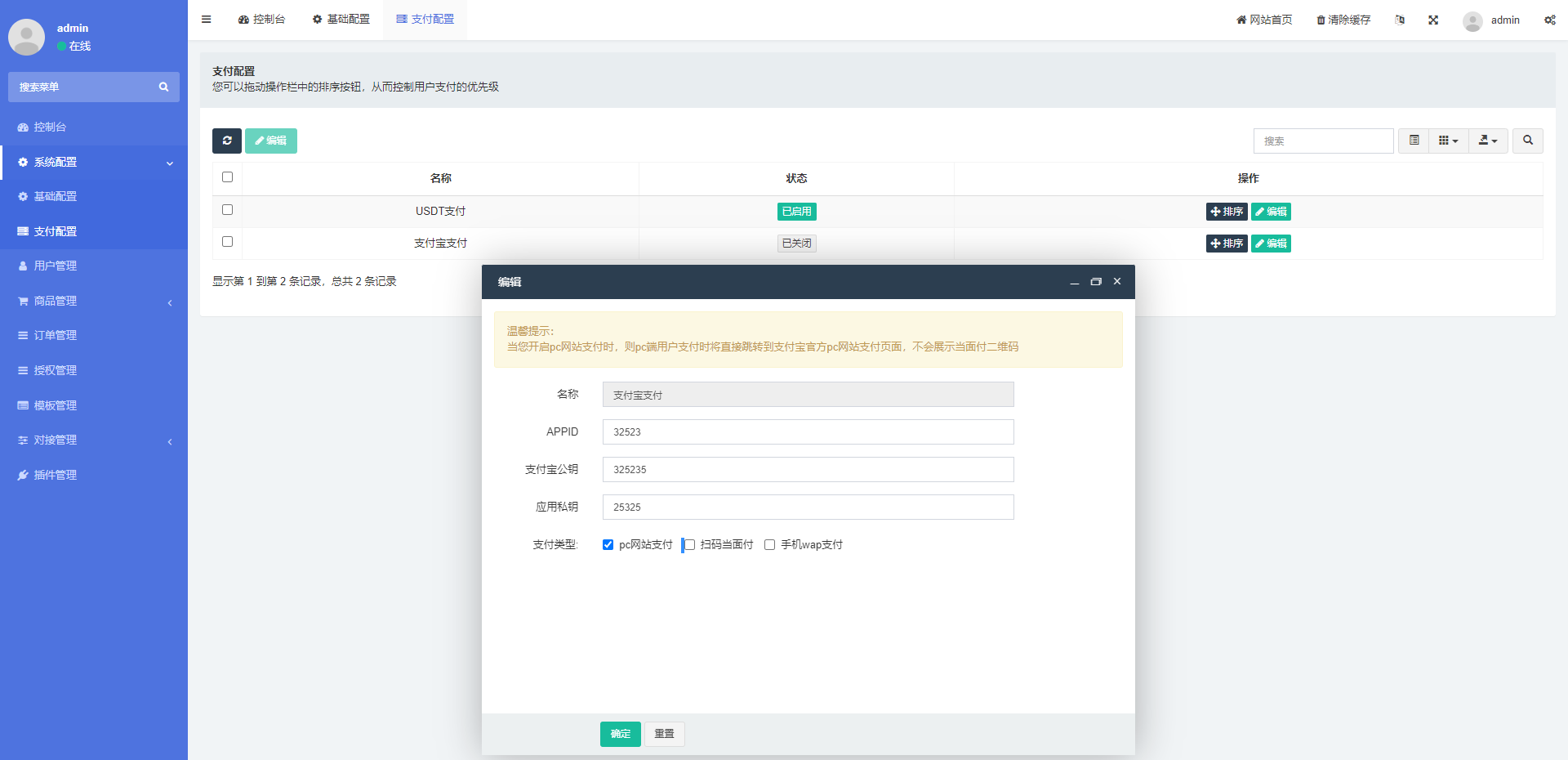Click the search icon in sidebar menu search

[x=163, y=87]
